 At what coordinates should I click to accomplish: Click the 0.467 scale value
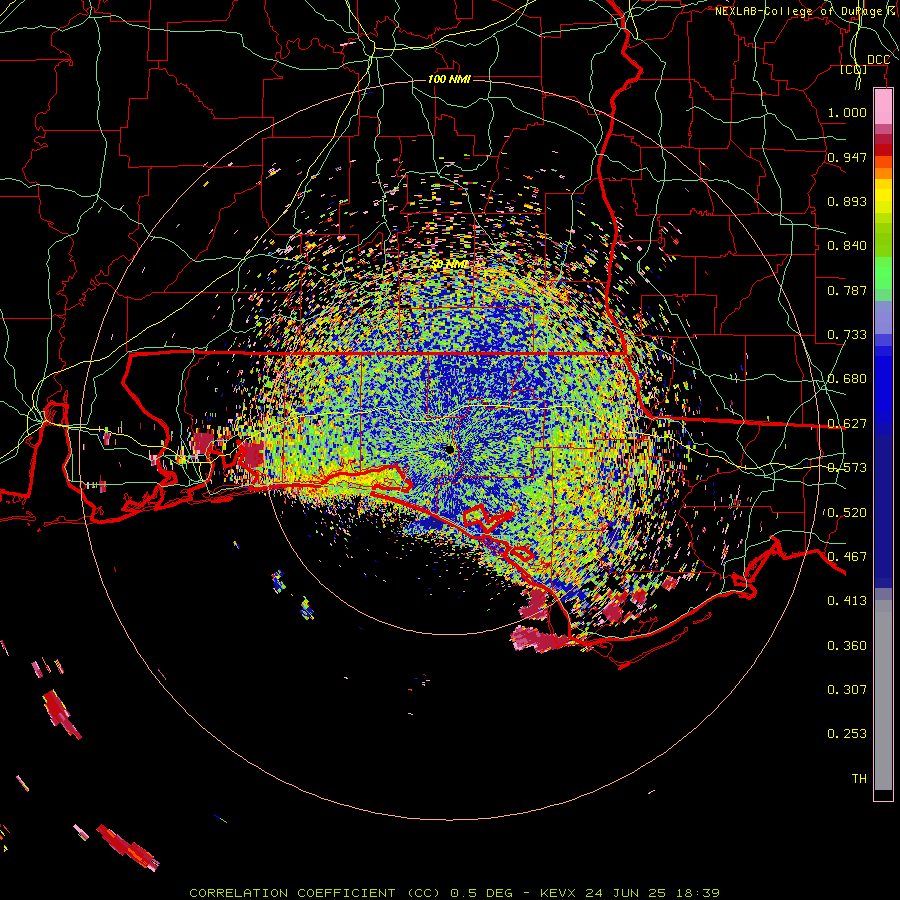(847, 557)
